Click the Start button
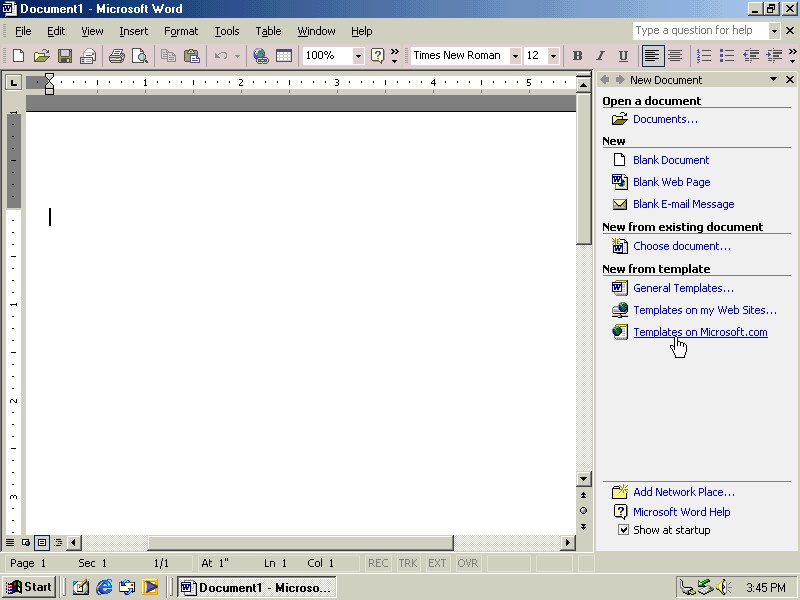 click(x=29, y=587)
